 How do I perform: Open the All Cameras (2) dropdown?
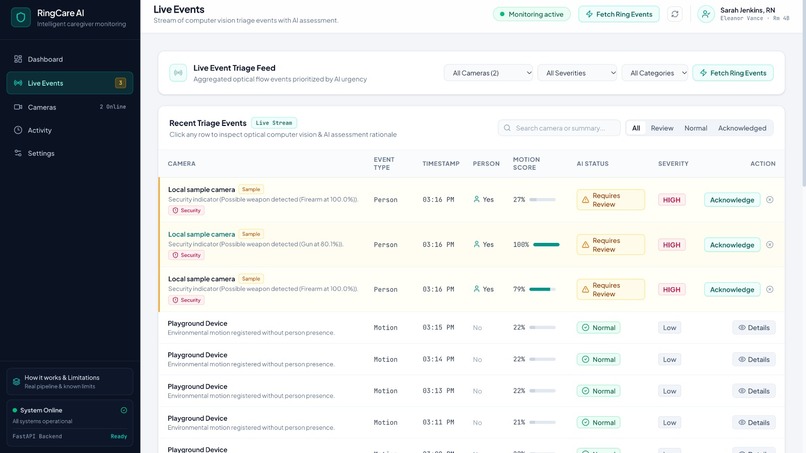488,73
